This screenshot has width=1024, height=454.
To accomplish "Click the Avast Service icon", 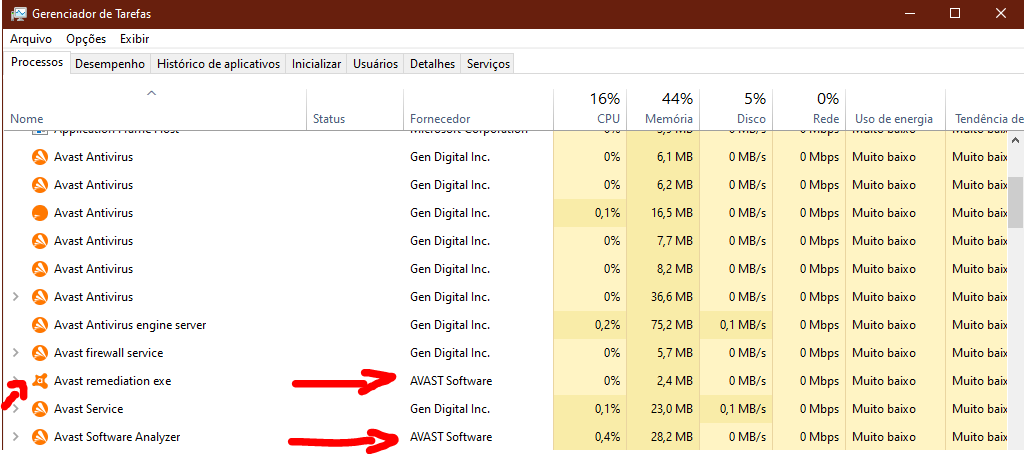I will pyautogui.click(x=40, y=409).
